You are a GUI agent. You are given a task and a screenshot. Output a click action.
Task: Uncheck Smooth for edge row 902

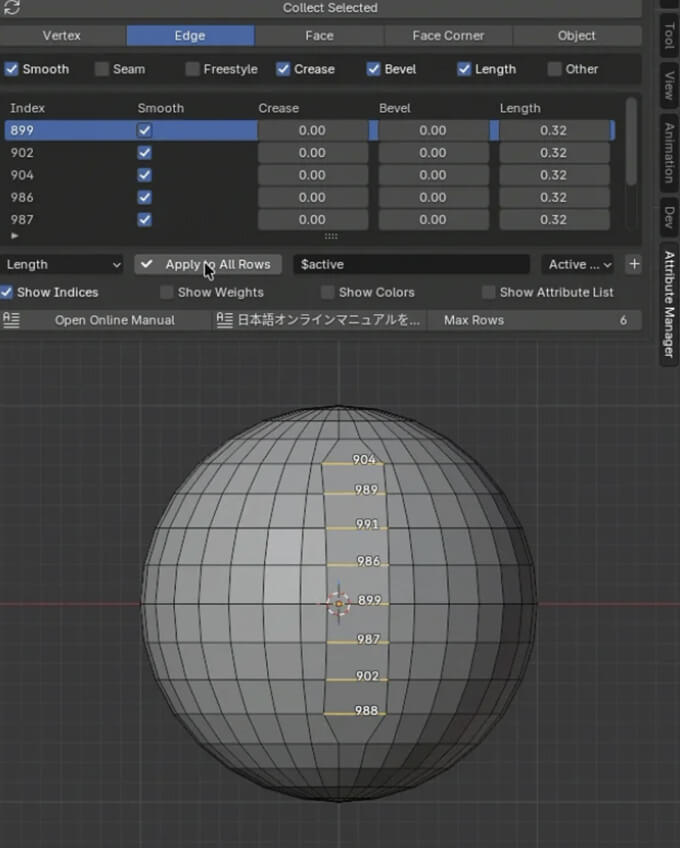click(145, 153)
